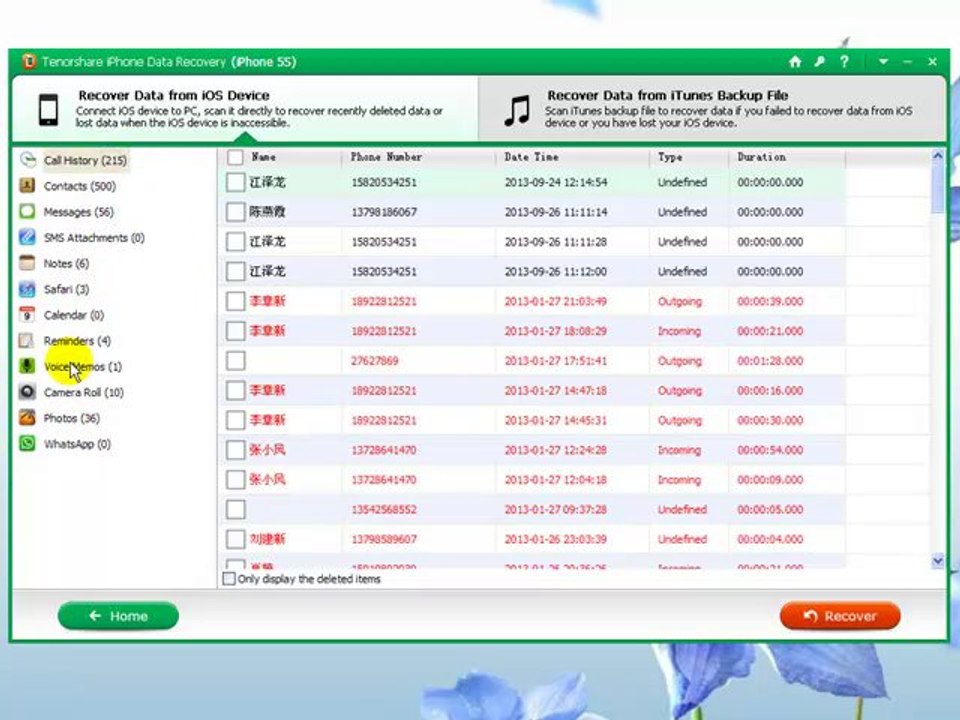Open the title bar dropdown arrow menu

click(x=883, y=61)
